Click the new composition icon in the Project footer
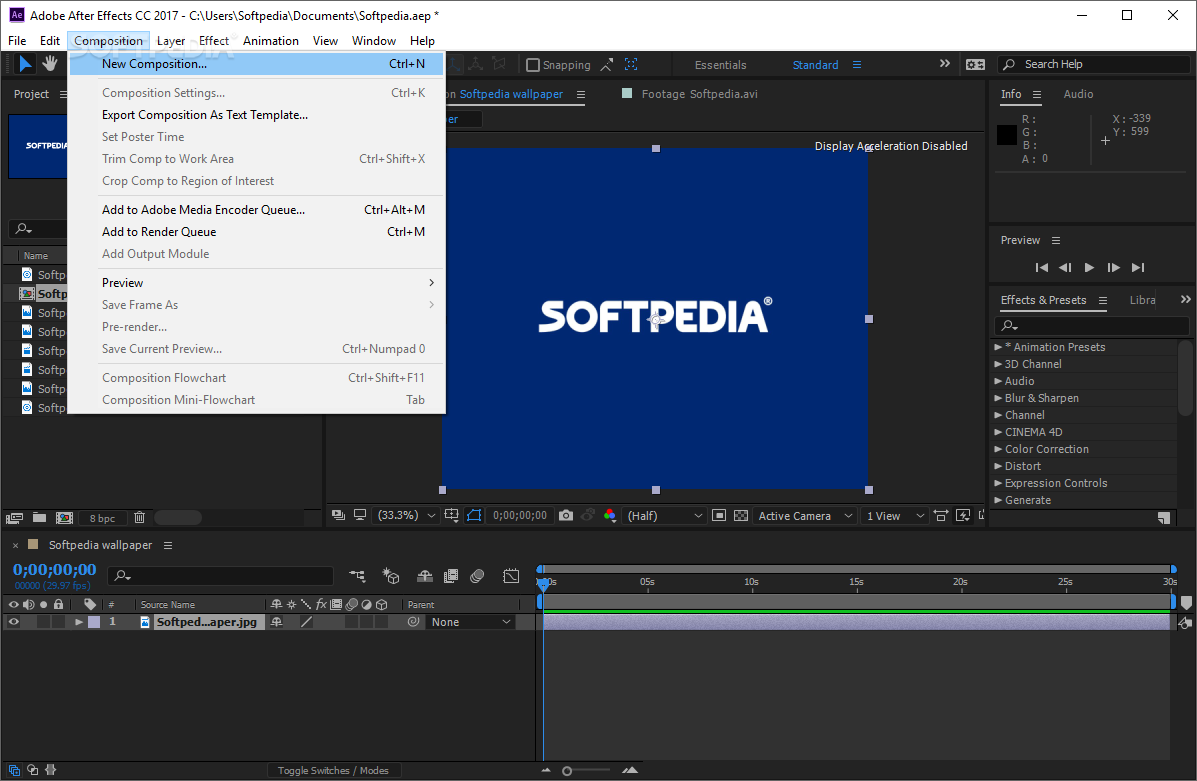Image resolution: width=1197 pixels, height=781 pixels. click(64, 518)
